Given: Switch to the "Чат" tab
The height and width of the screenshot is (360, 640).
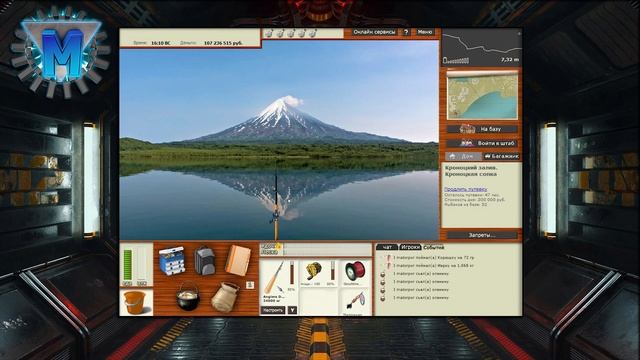Looking at the screenshot, I should 387,247.
